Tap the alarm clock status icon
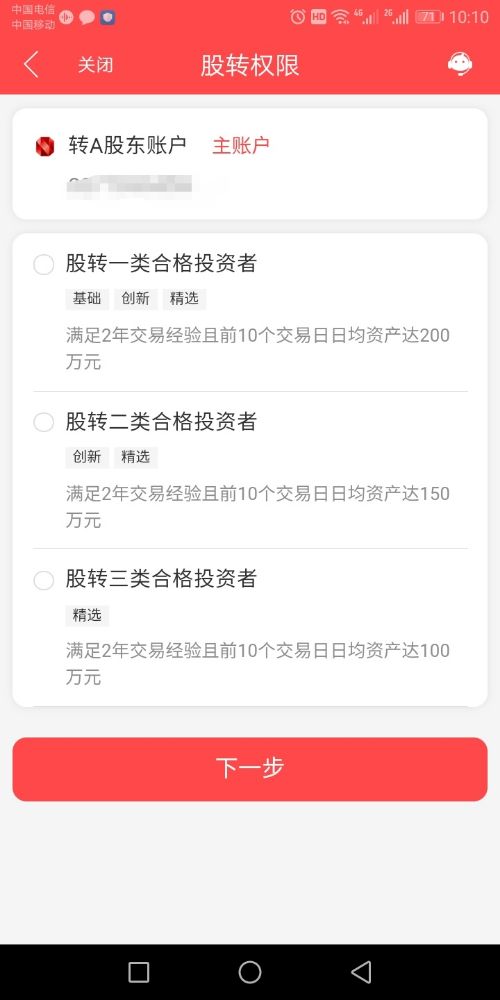Screen dimensions: 500x1000 click(x=298, y=17)
